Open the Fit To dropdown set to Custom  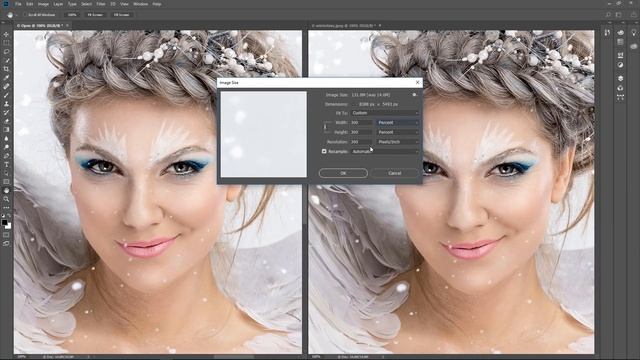pyautogui.click(x=385, y=113)
